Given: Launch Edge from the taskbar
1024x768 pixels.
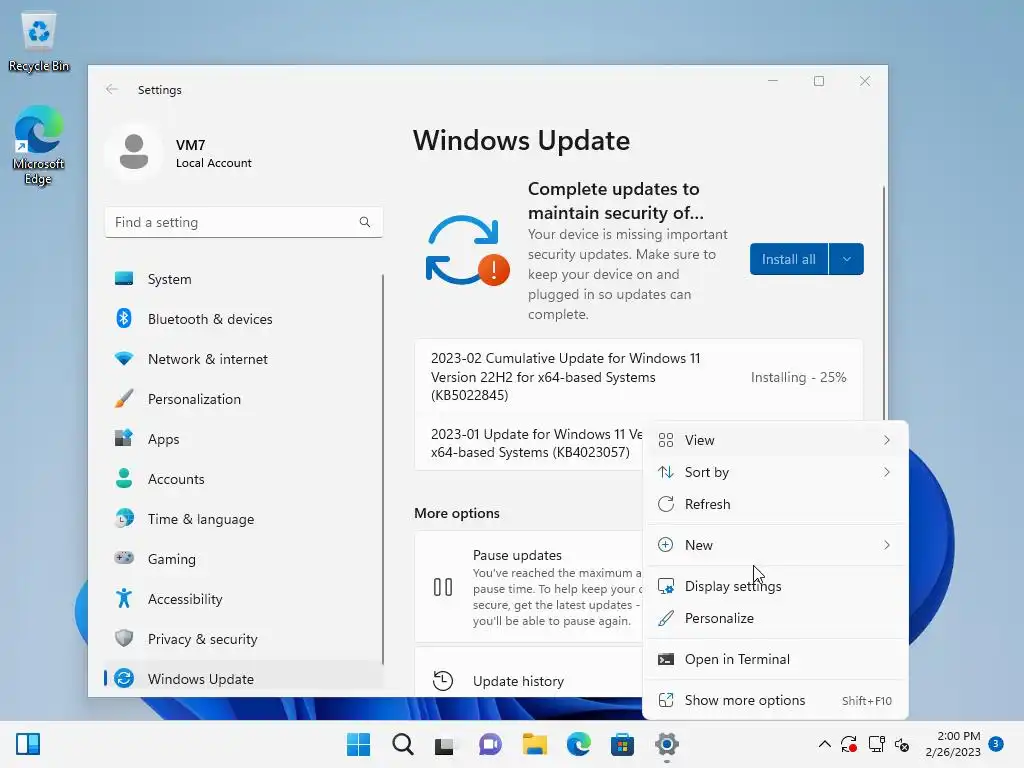Looking at the screenshot, I should pyautogui.click(x=578, y=744).
